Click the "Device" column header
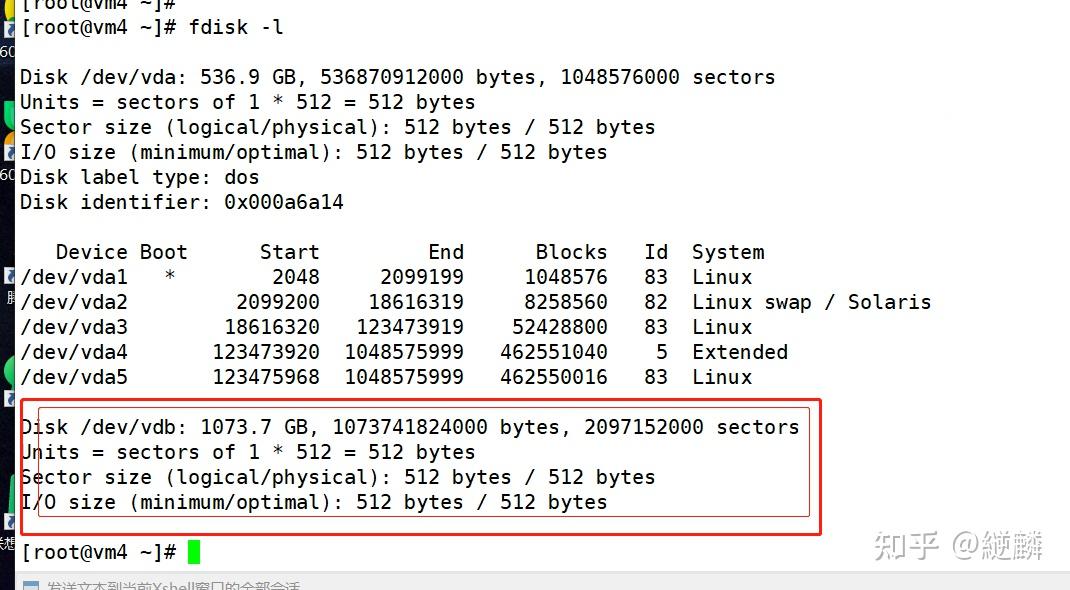The height and width of the screenshot is (590, 1070). tap(92, 252)
